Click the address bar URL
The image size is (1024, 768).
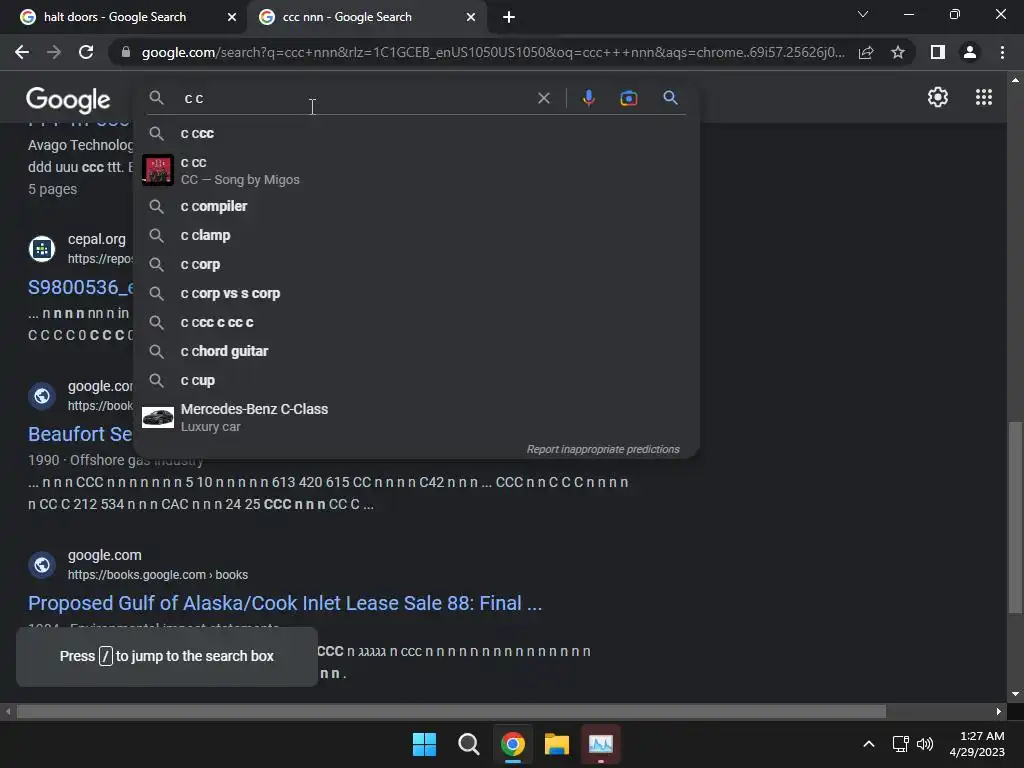(x=493, y=52)
